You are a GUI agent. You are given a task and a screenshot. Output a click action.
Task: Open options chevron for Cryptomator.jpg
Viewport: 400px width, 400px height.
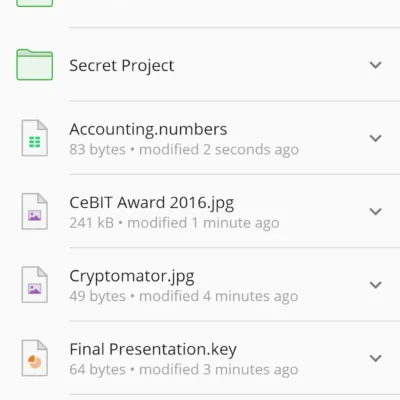tap(376, 285)
